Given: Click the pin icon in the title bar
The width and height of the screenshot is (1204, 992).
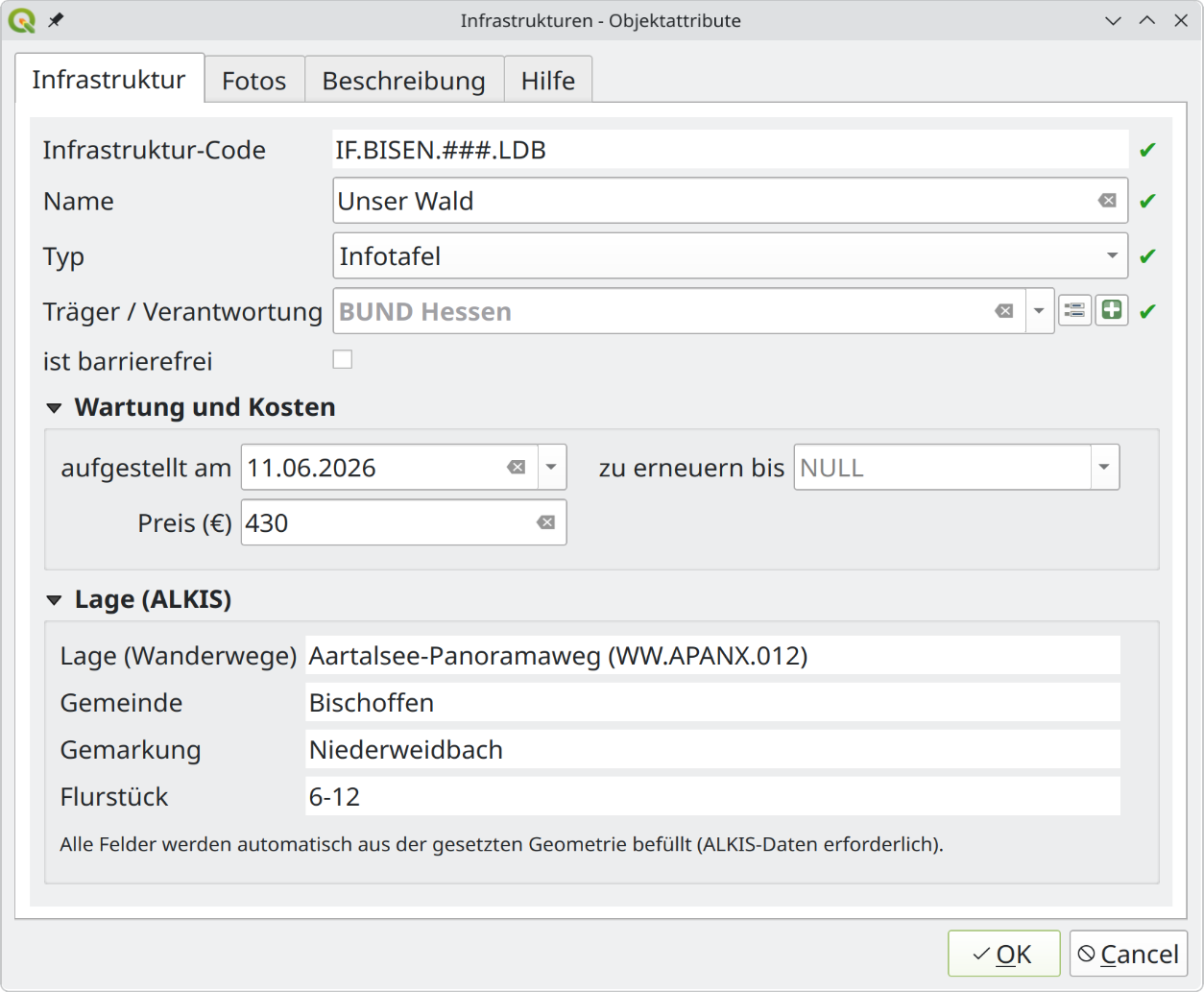Looking at the screenshot, I should pos(56,20).
